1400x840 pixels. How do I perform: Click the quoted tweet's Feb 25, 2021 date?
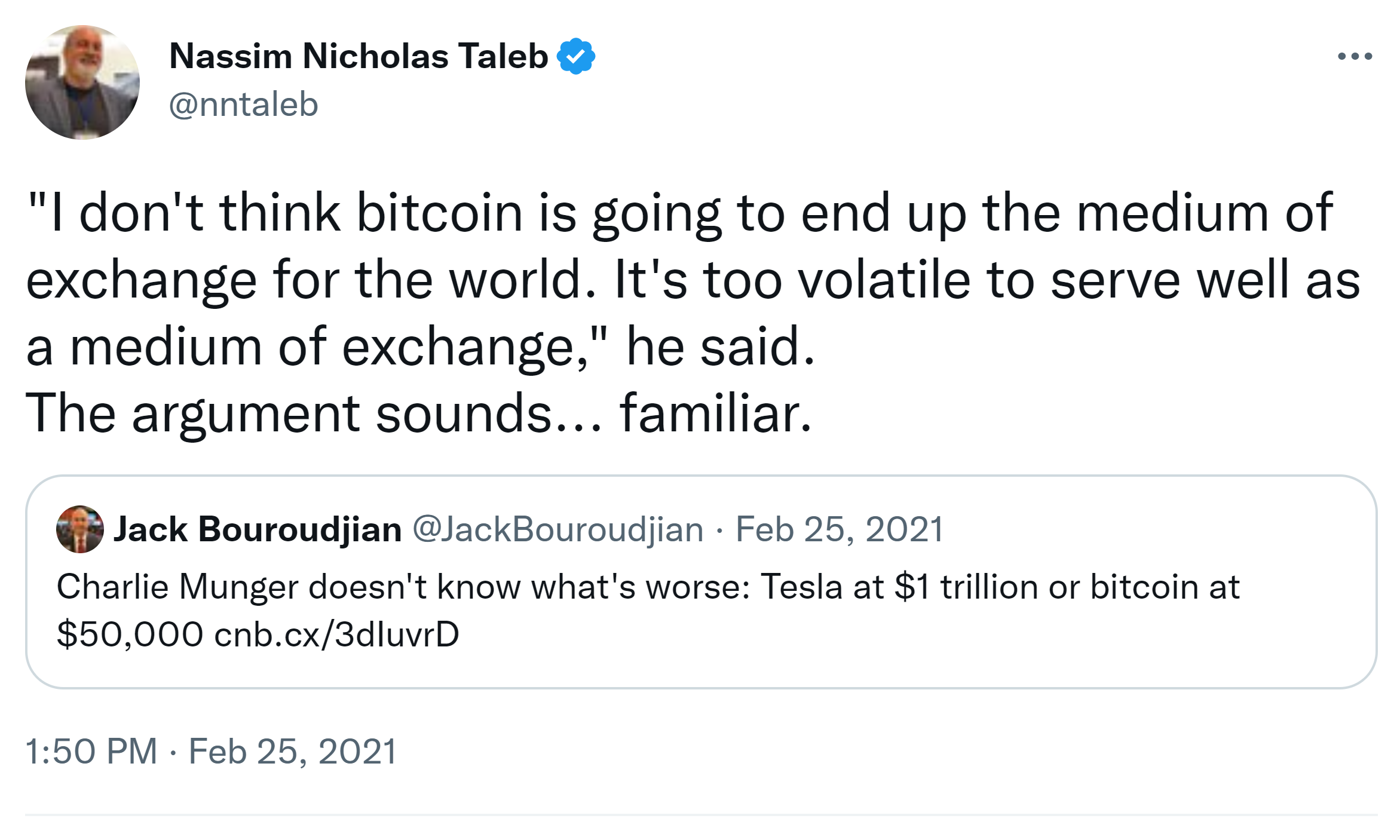click(839, 529)
